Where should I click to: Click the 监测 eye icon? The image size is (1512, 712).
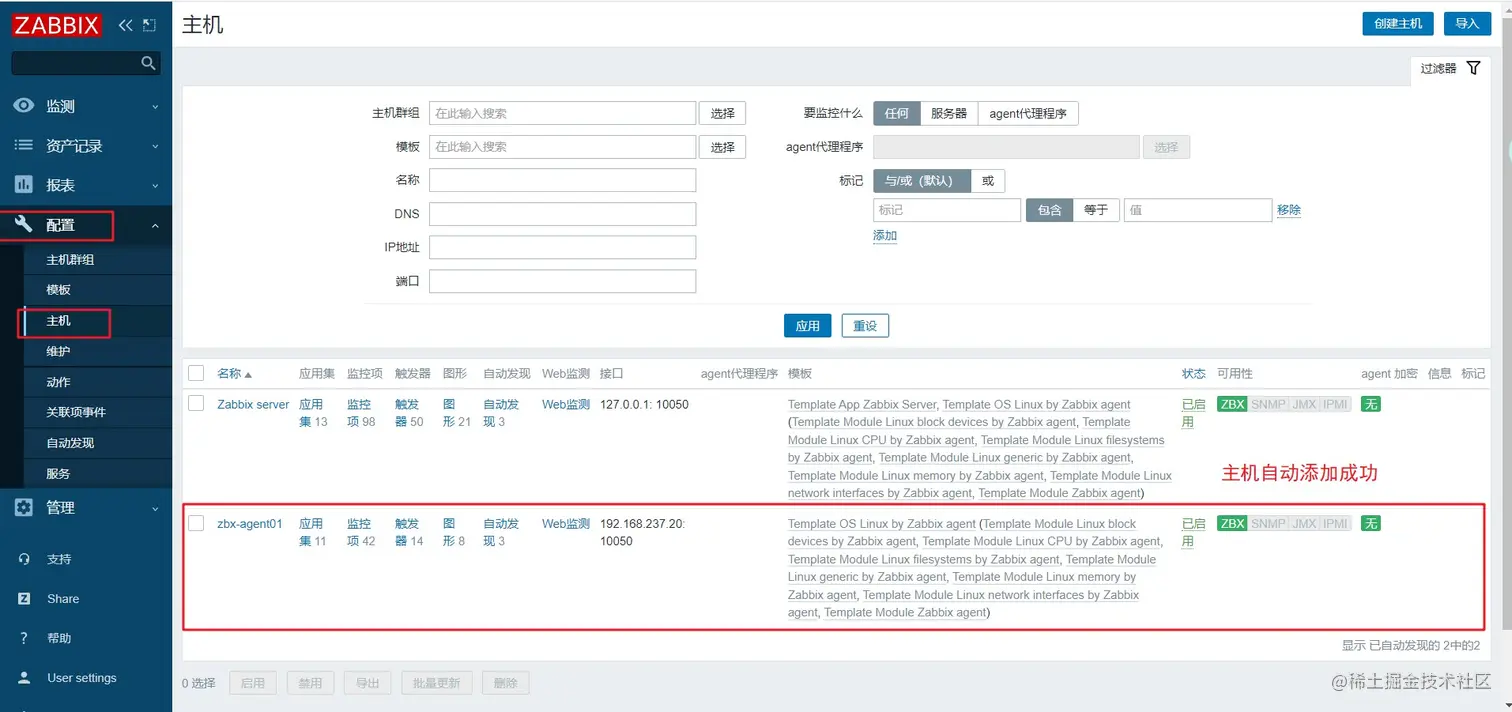pyautogui.click(x=24, y=106)
